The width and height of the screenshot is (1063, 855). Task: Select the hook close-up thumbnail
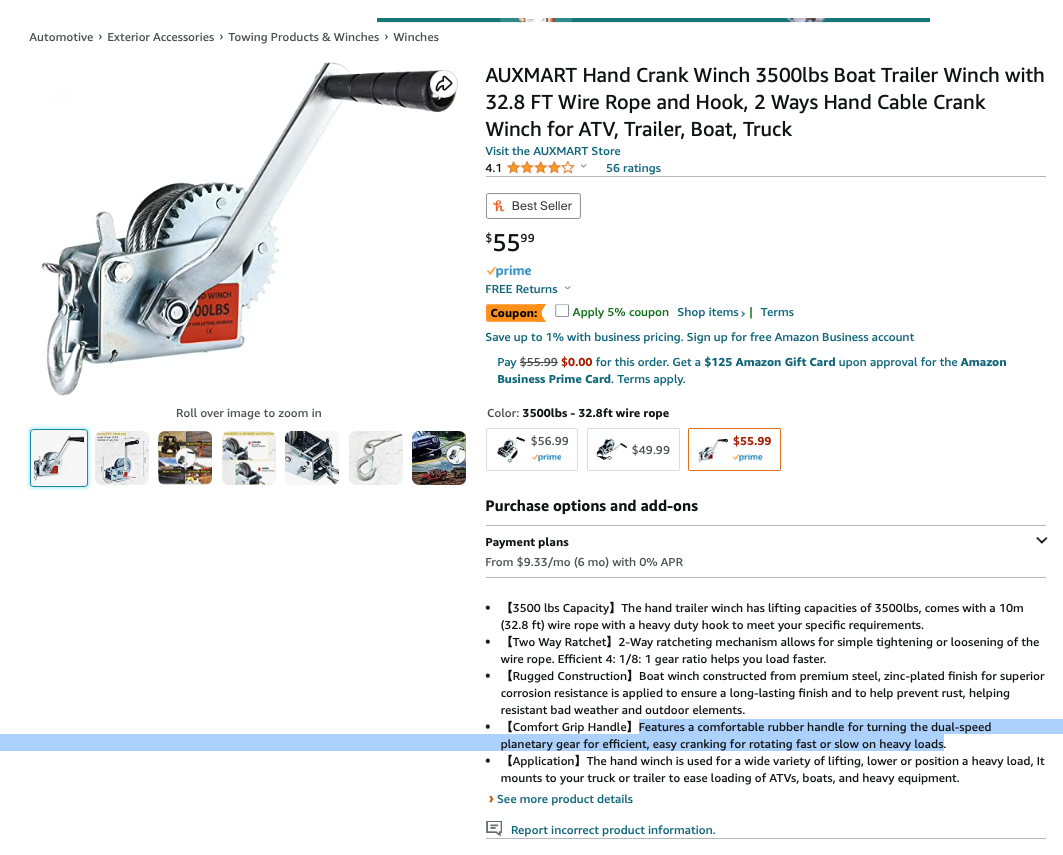click(x=376, y=458)
